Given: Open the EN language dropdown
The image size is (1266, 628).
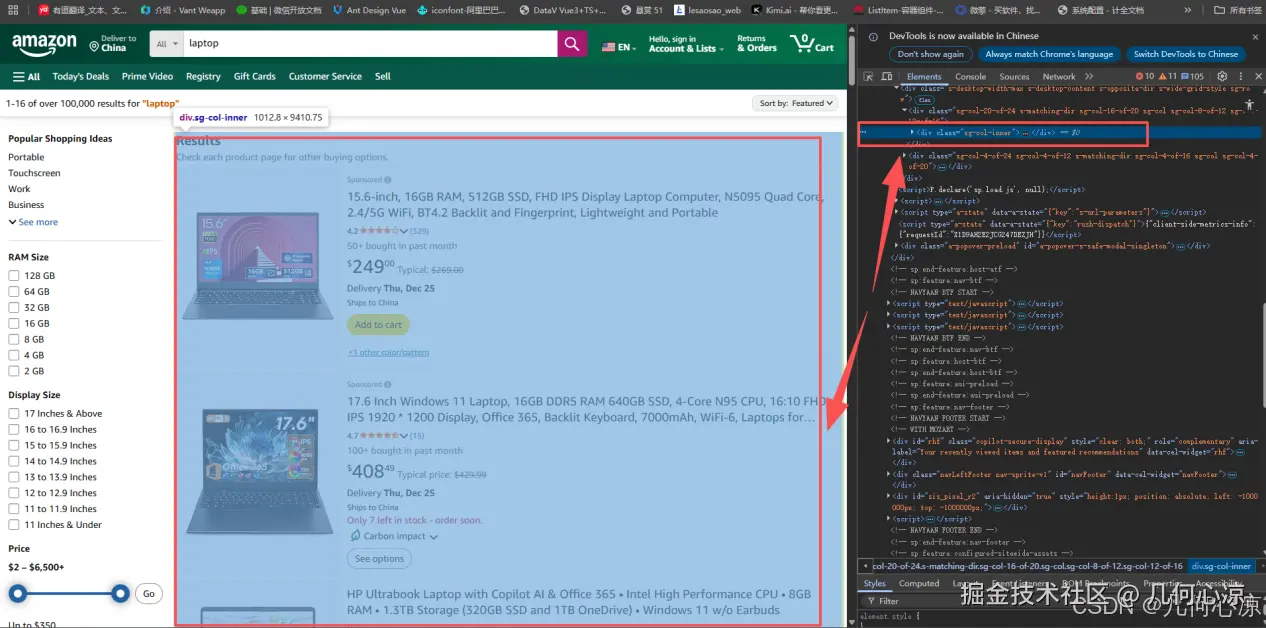Looking at the screenshot, I should (x=618, y=47).
